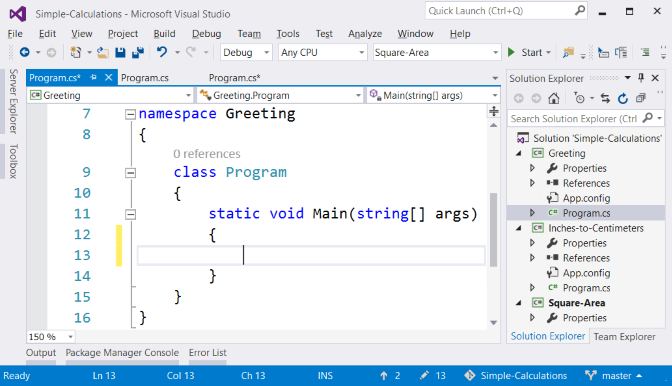
Task: Collapse the namespace Greeting code block
Action: click(130, 114)
